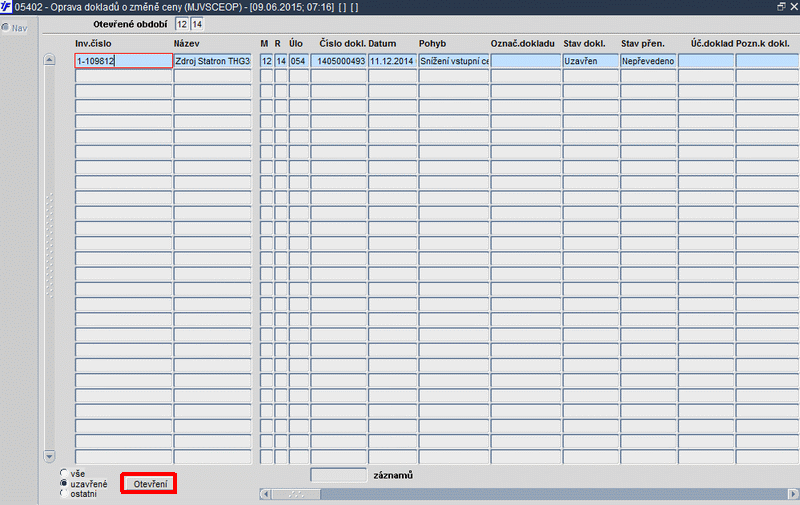
Task: Click the Nav radio button in sidebar
Action: (6, 28)
